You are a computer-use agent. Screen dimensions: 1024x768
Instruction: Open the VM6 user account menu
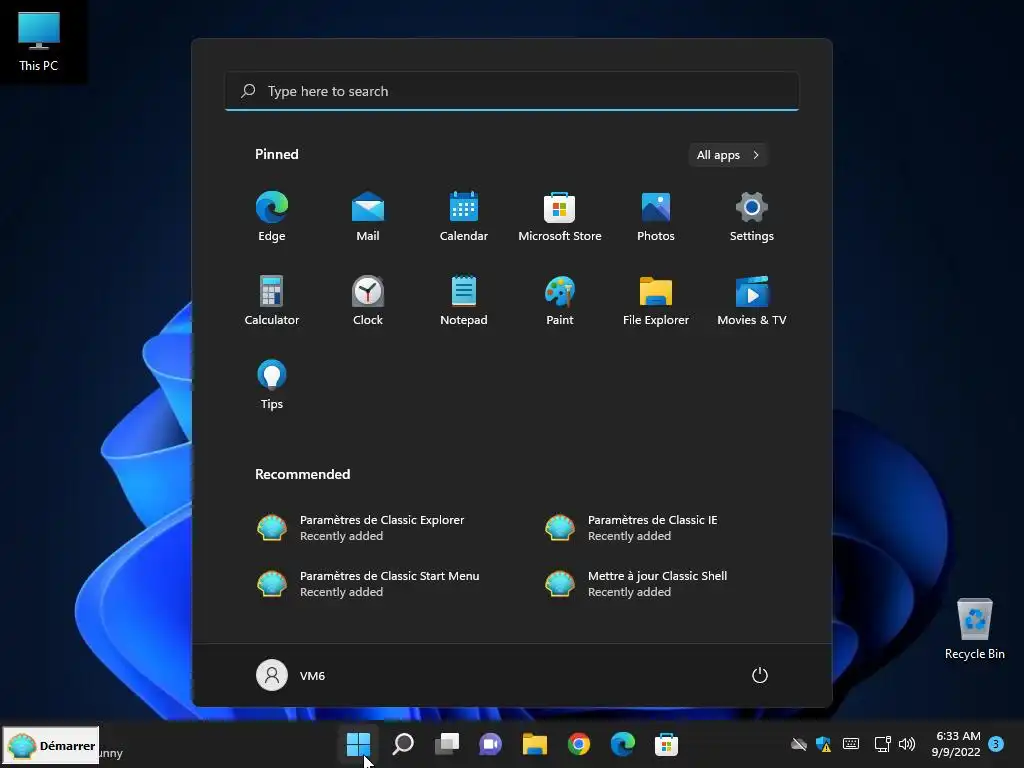291,675
